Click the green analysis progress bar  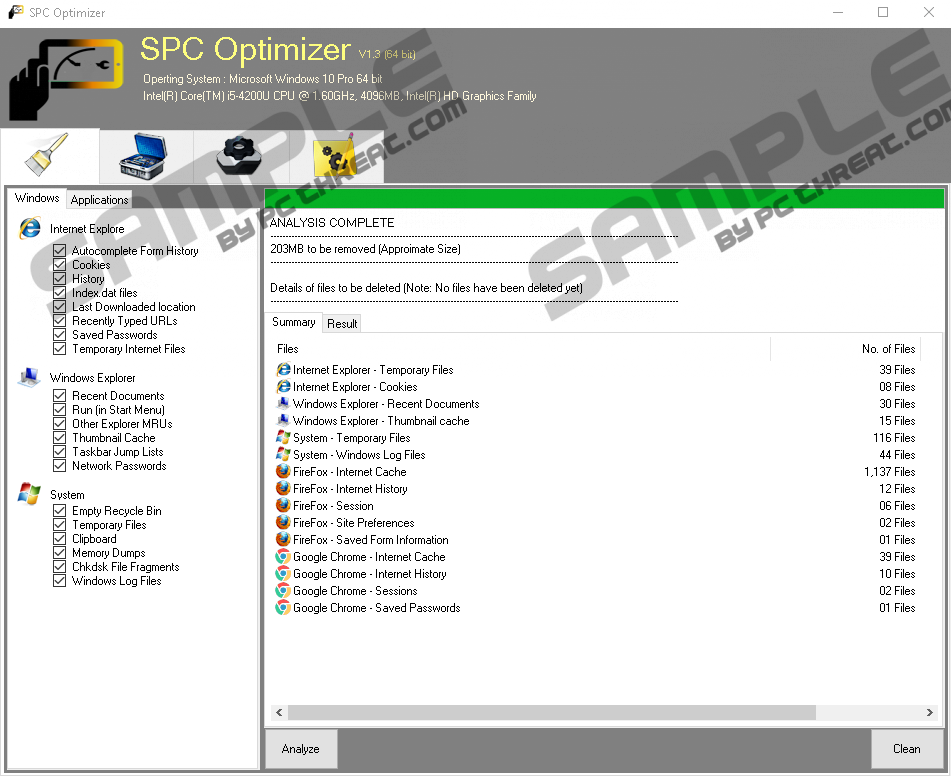[x=605, y=198]
